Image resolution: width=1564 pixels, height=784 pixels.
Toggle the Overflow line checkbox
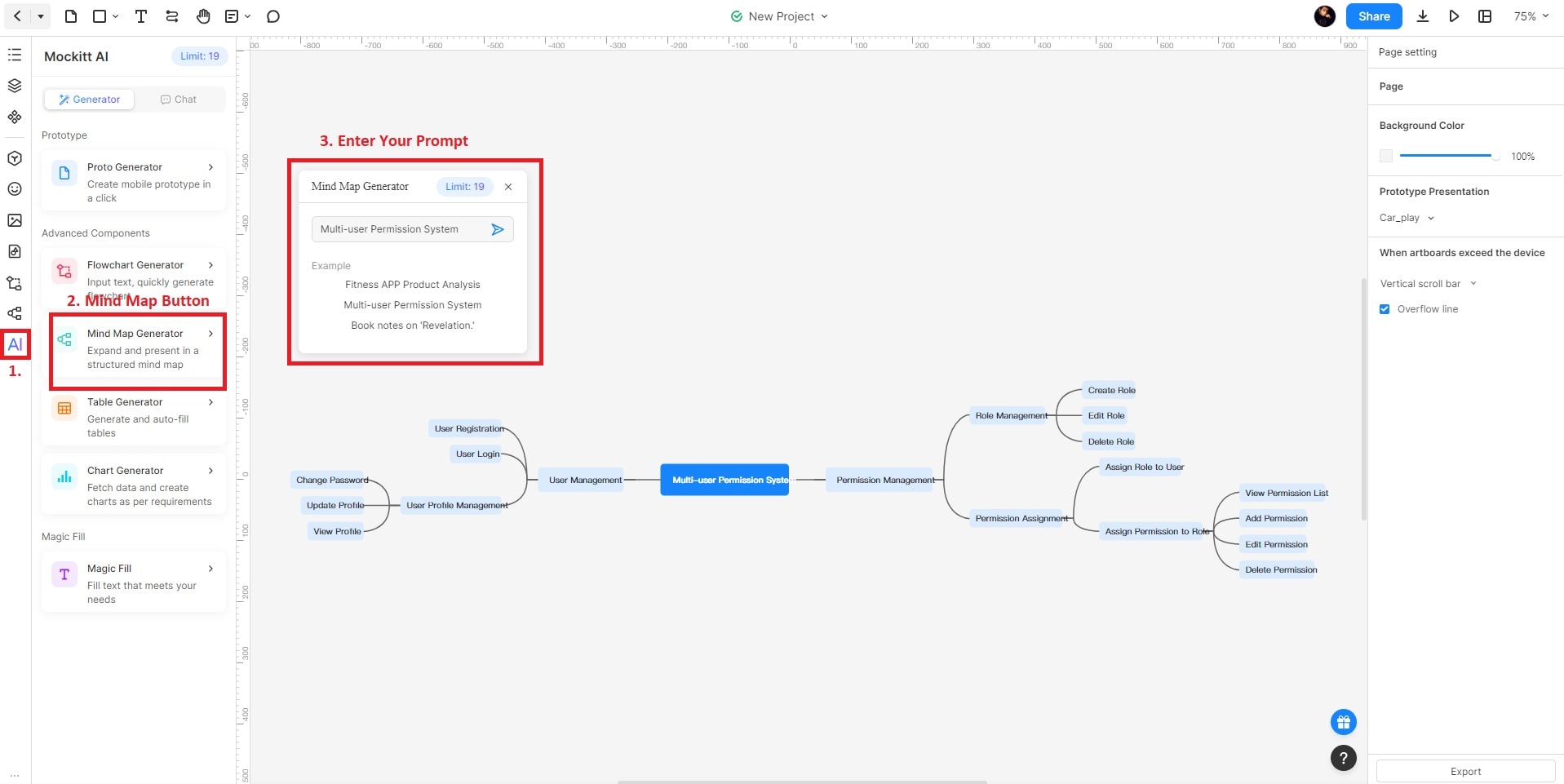[x=1385, y=309]
